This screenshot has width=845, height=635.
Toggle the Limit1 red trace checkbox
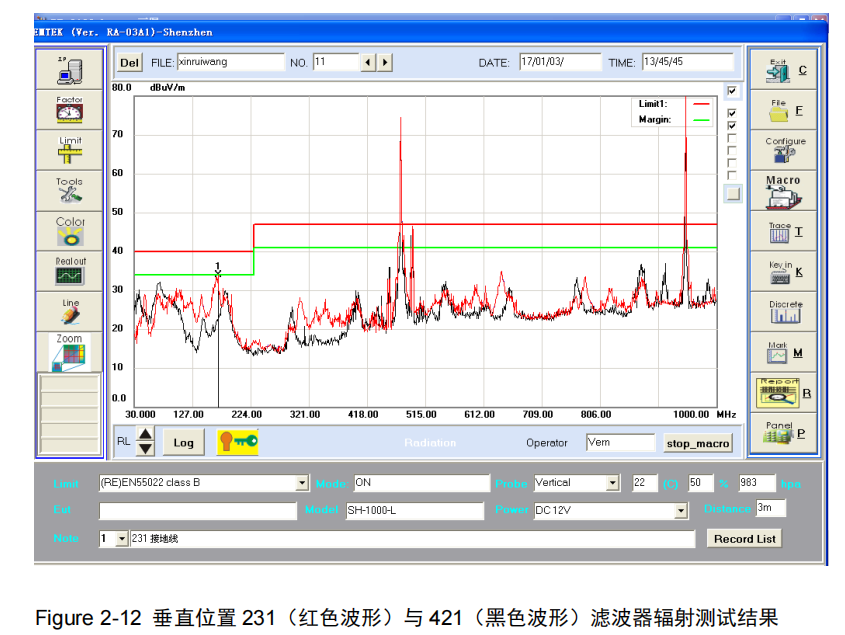click(x=732, y=113)
